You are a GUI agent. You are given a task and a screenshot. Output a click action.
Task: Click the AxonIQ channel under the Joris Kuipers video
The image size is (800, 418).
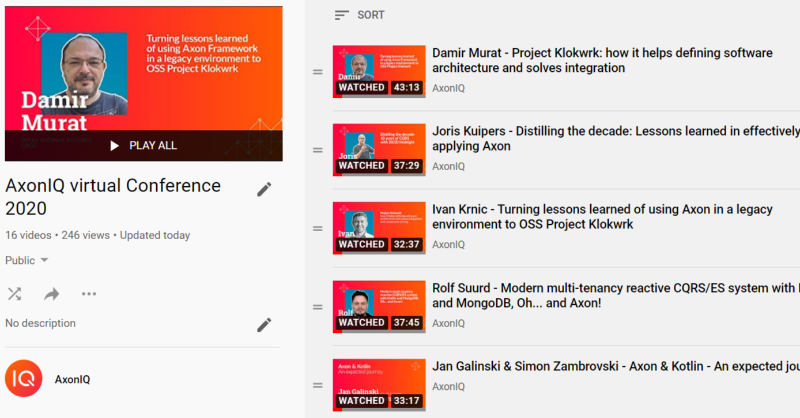tap(448, 166)
